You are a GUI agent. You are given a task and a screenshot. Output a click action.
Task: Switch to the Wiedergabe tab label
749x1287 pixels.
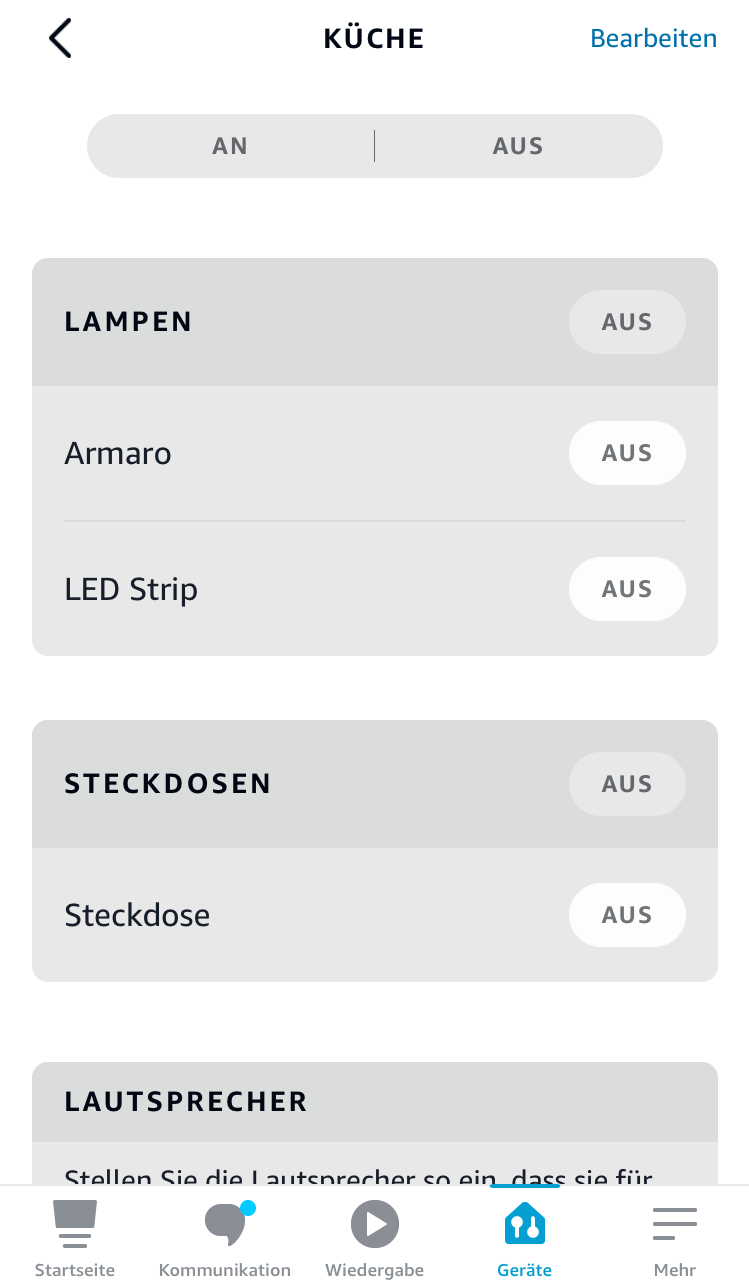[x=375, y=1270]
